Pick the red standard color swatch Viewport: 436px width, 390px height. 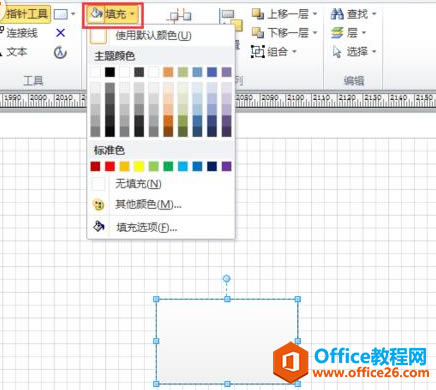click(x=110, y=166)
